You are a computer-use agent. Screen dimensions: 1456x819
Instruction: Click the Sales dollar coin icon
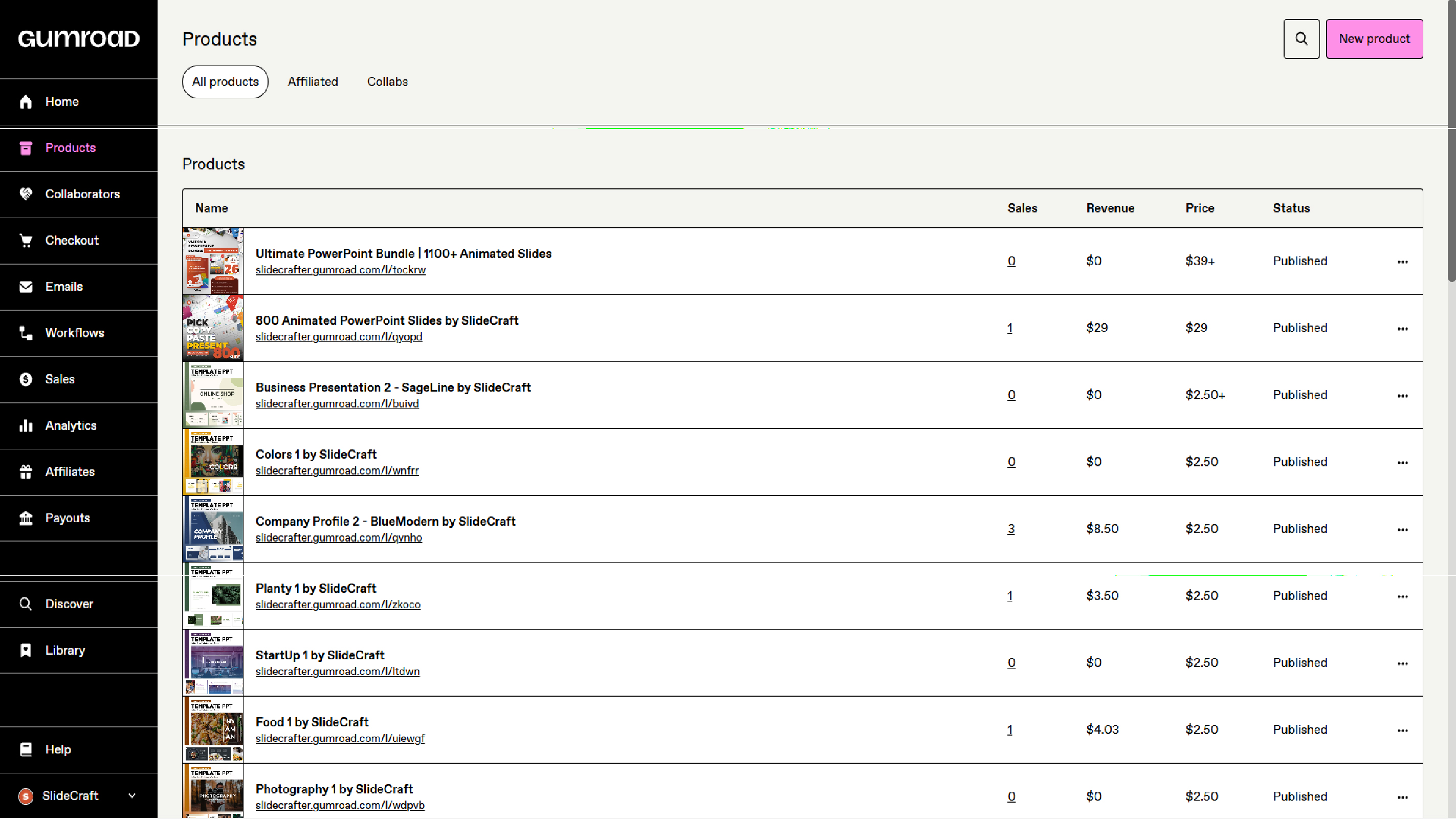click(x=26, y=379)
